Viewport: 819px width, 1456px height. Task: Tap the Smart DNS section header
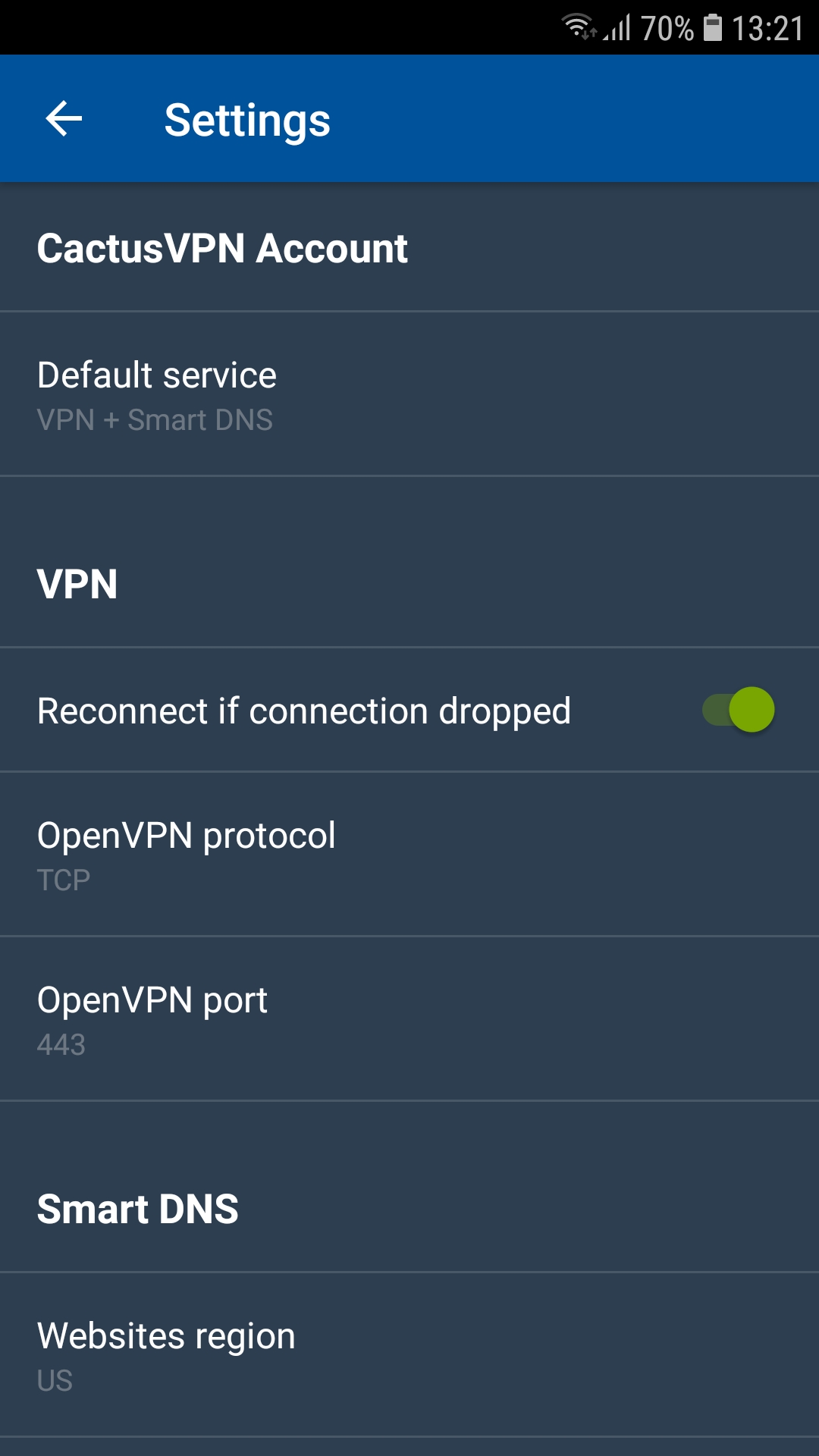pyautogui.click(x=137, y=1209)
